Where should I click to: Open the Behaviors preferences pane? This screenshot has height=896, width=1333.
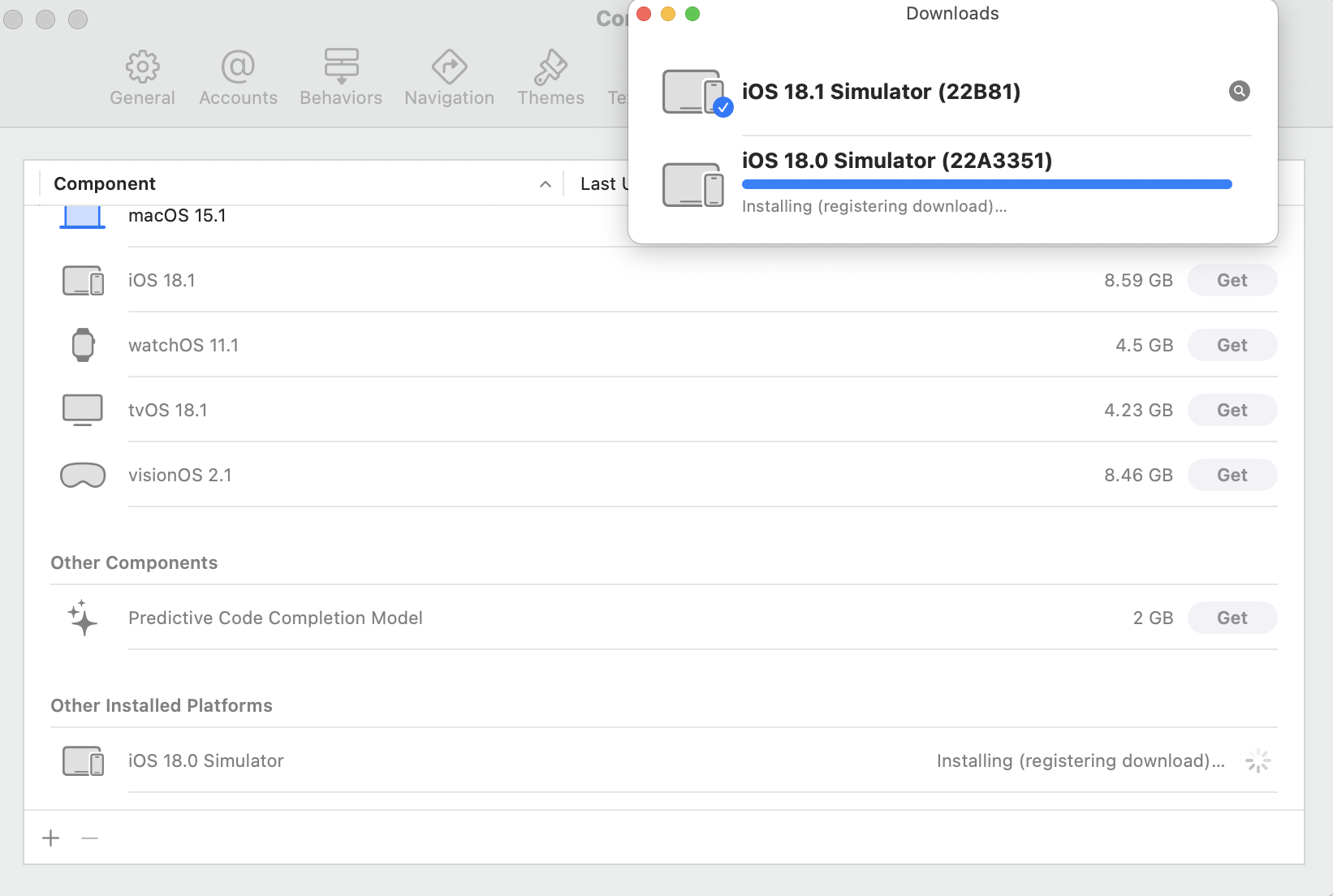(341, 79)
